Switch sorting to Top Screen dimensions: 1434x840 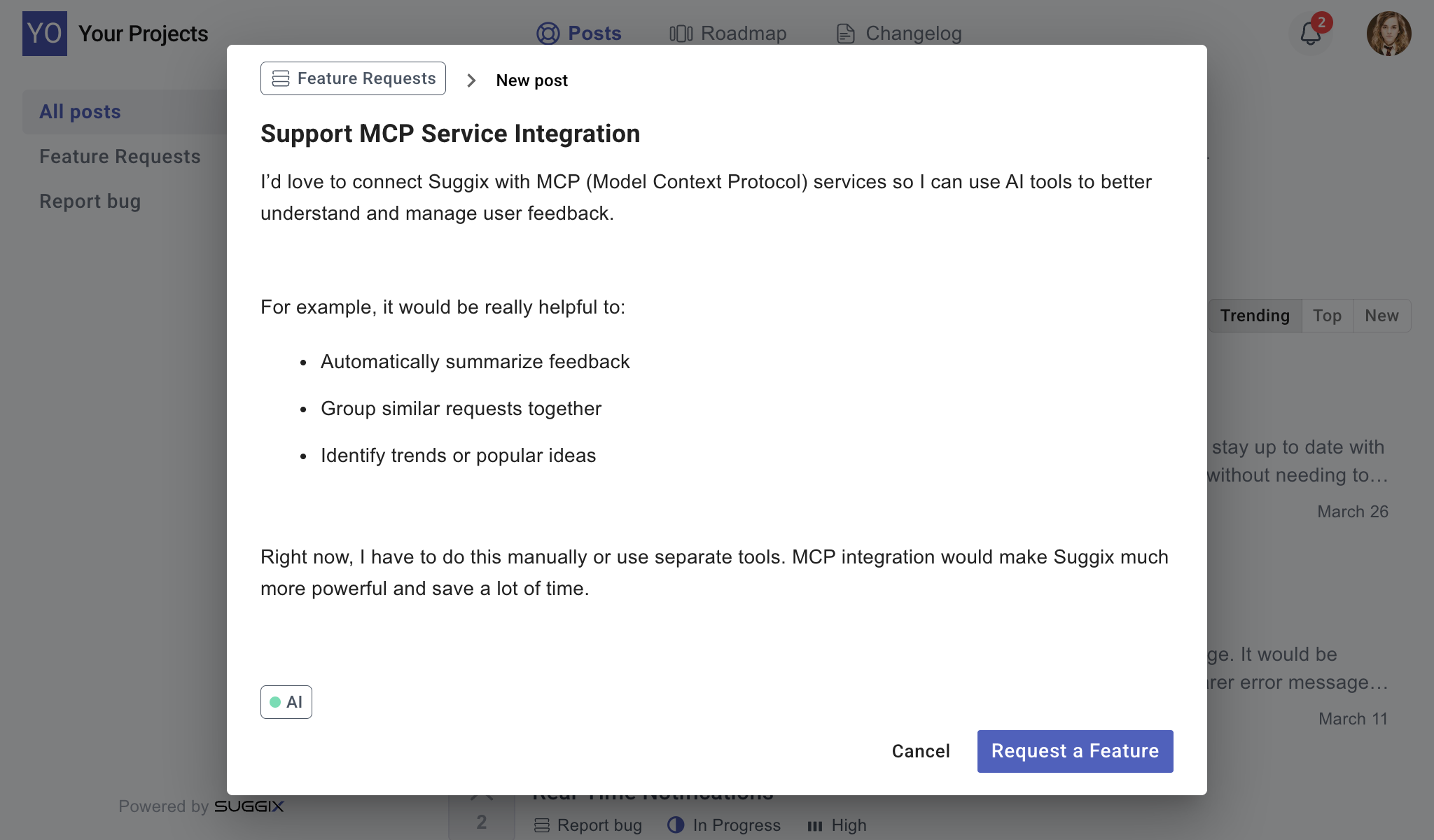click(x=1327, y=316)
